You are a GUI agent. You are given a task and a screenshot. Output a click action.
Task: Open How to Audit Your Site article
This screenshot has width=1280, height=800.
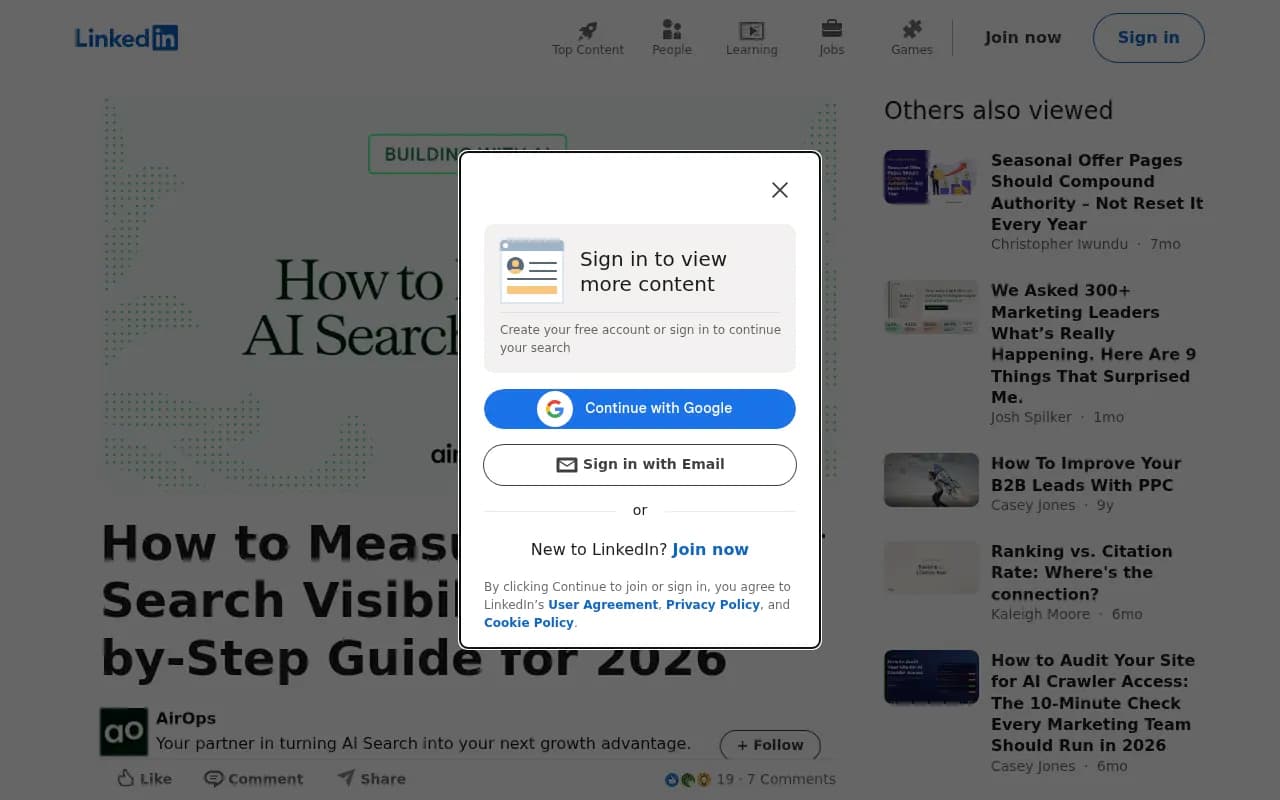point(1093,702)
